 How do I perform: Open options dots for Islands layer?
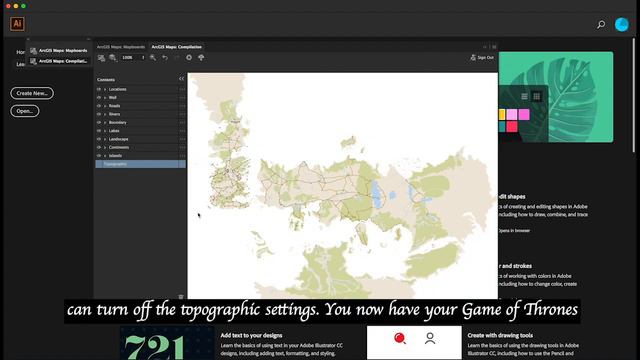pyautogui.click(x=182, y=156)
